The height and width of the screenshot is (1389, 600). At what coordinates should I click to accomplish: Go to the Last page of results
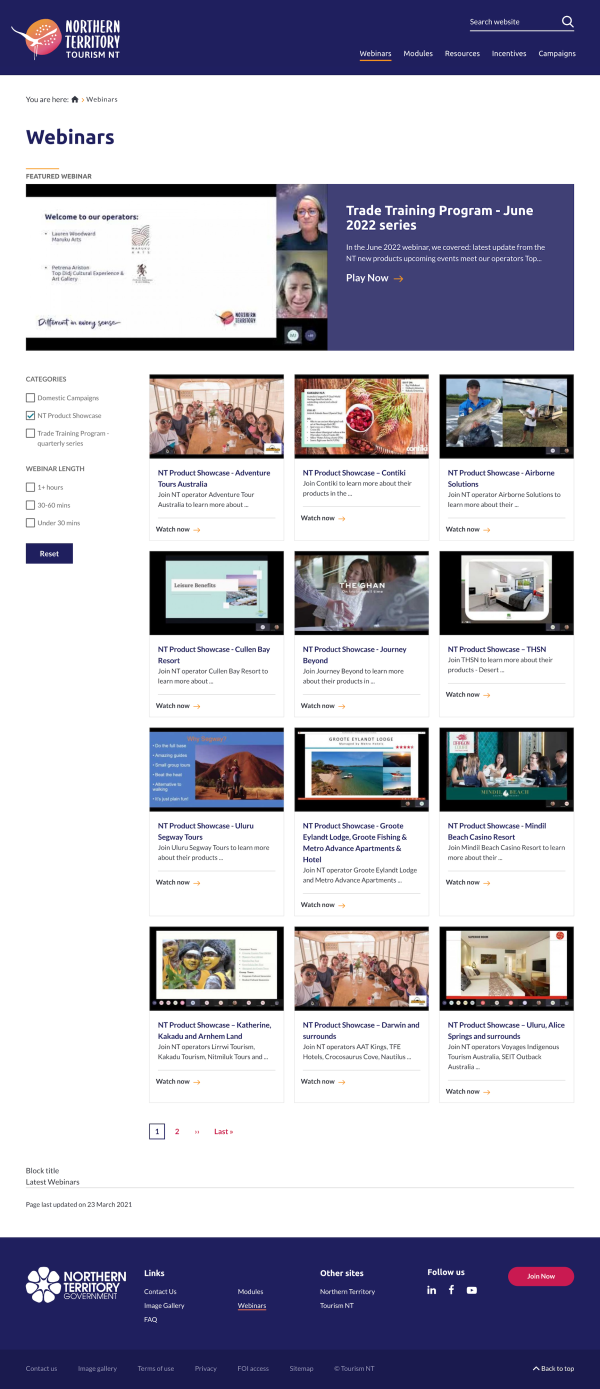click(223, 1131)
